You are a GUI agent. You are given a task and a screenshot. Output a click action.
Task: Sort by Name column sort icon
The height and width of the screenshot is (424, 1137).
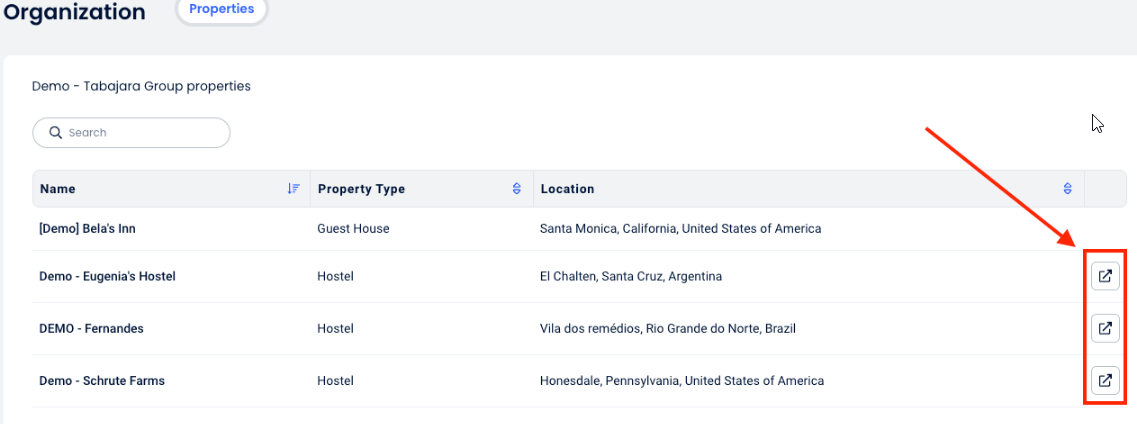[x=294, y=189]
